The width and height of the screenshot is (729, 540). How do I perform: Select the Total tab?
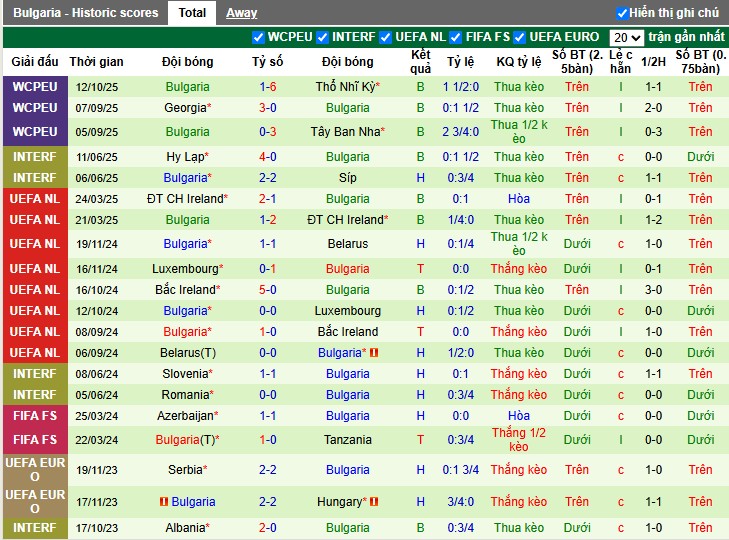click(192, 13)
